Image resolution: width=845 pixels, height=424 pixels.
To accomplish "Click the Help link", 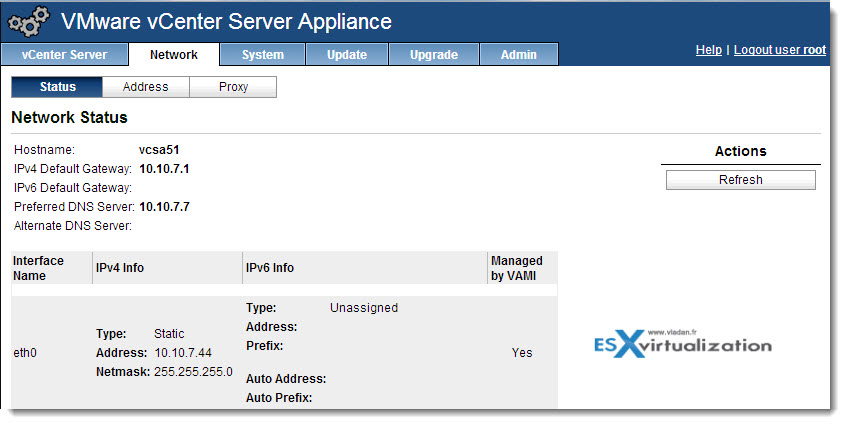I will coord(708,50).
